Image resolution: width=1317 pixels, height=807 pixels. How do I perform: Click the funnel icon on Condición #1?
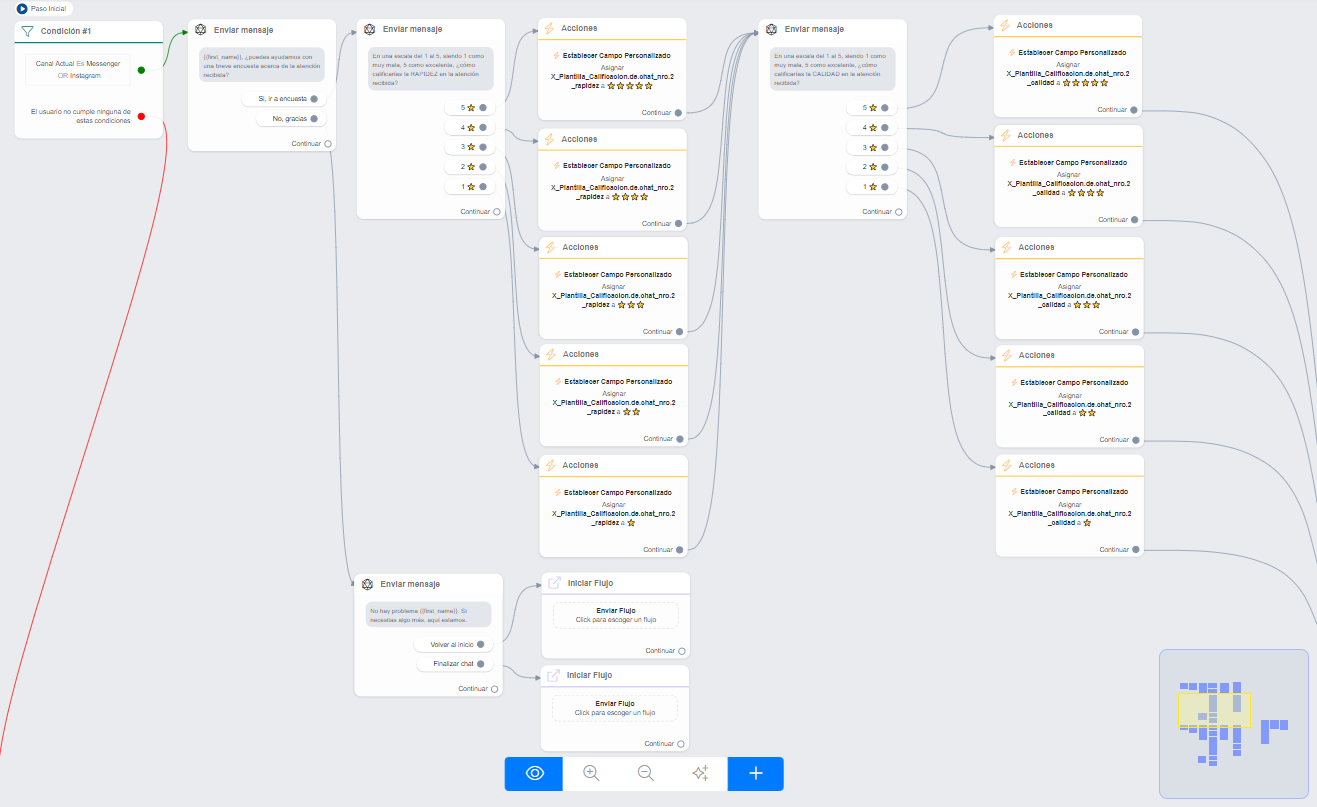(28, 31)
